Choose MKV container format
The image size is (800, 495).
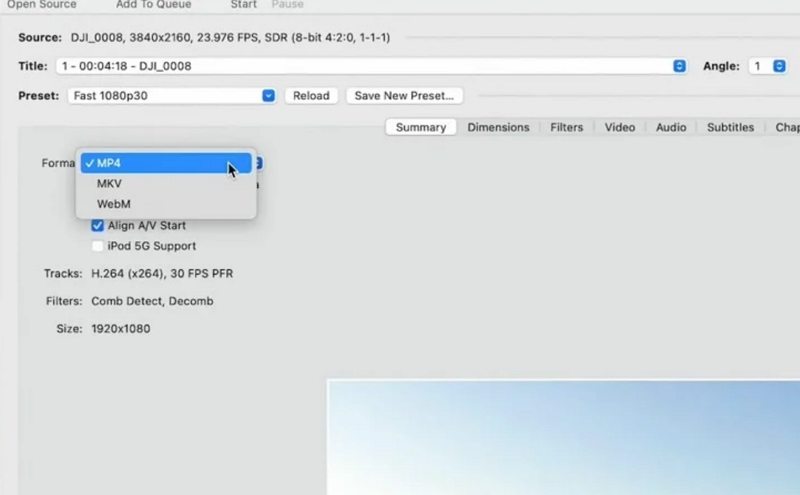166,183
